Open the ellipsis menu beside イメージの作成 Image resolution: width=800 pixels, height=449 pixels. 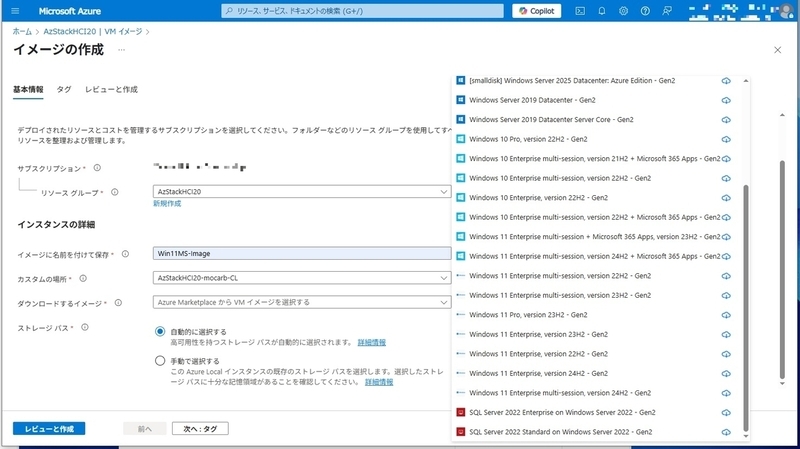pyautogui.click(x=121, y=50)
